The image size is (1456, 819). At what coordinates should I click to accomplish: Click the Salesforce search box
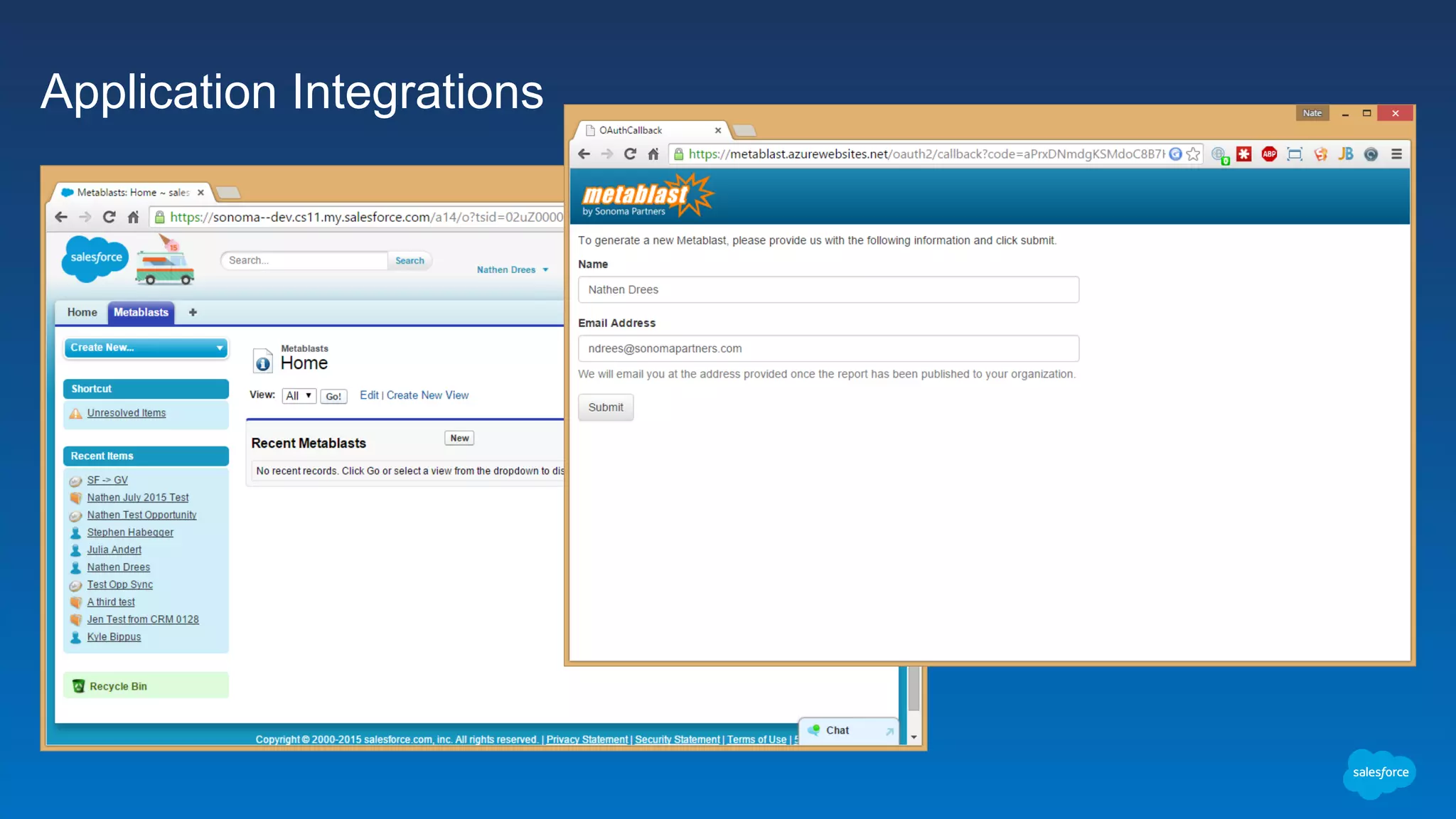(304, 261)
